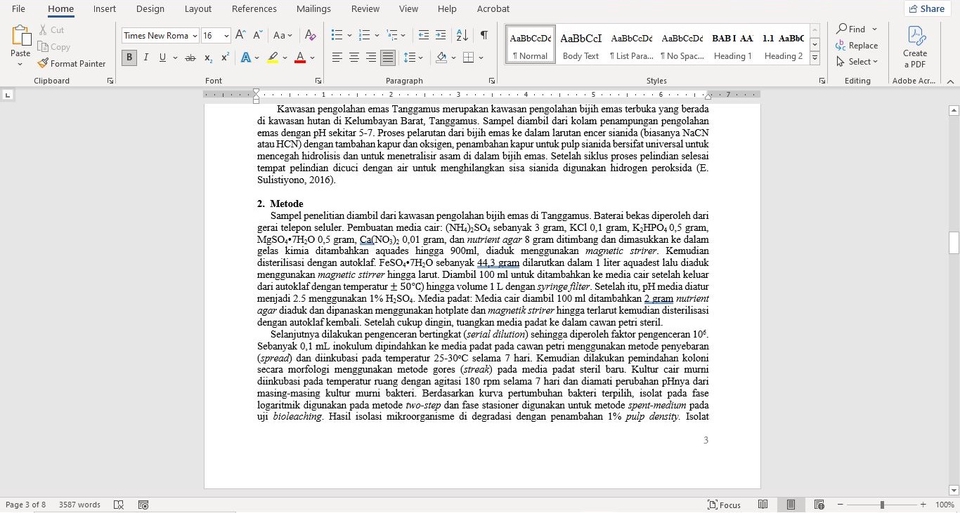
Task: Open Paste options dropdown arrow
Action: click(20, 63)
